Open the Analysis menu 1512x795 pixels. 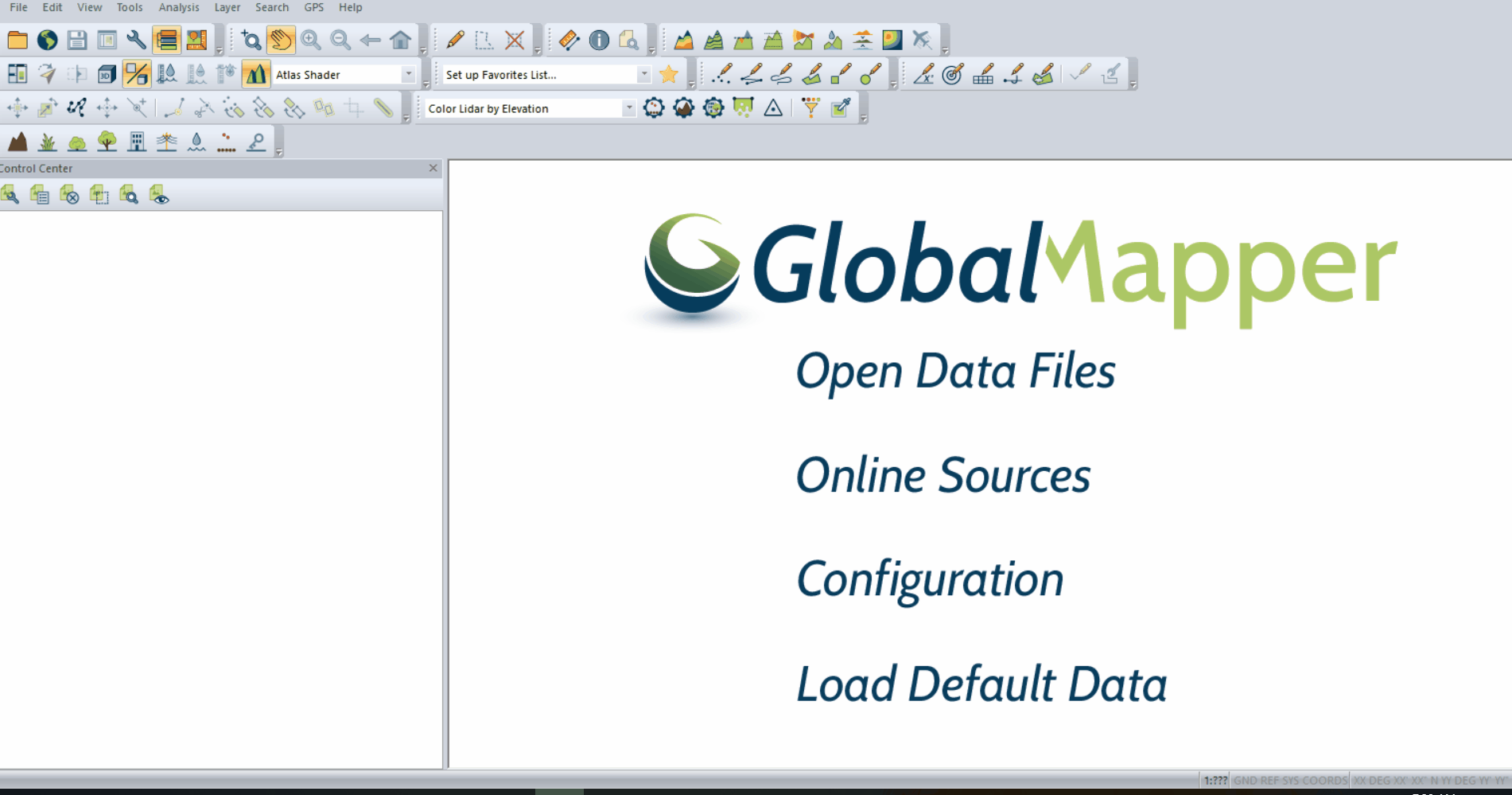tap(179, 7)
